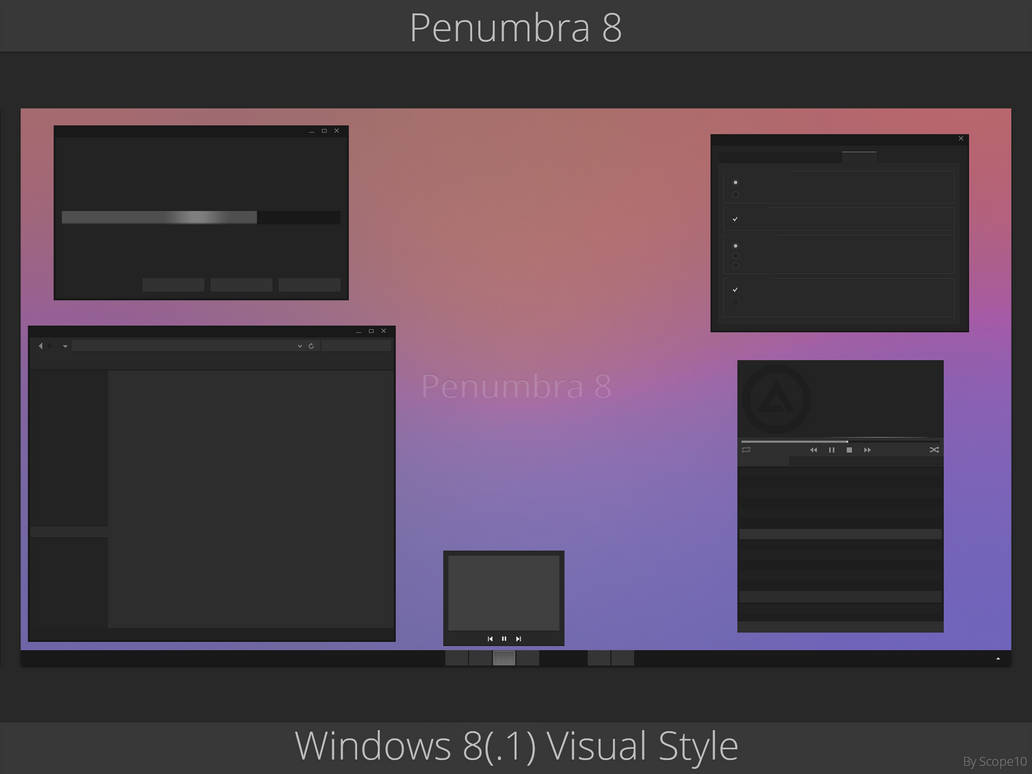Open recent locations arrow beside Explorer back button
The height and width of the screenshot is (774, 1032).
click(65, 346)
